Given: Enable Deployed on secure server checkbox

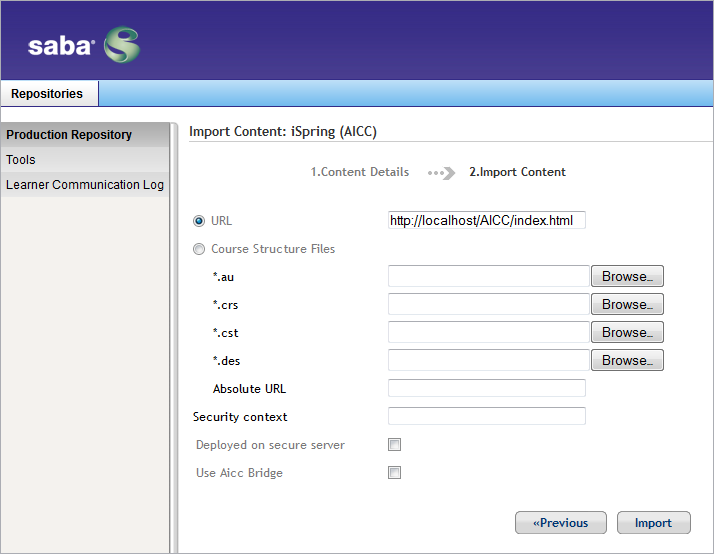Looking at the screenshot, I should (x=394, y=444).
